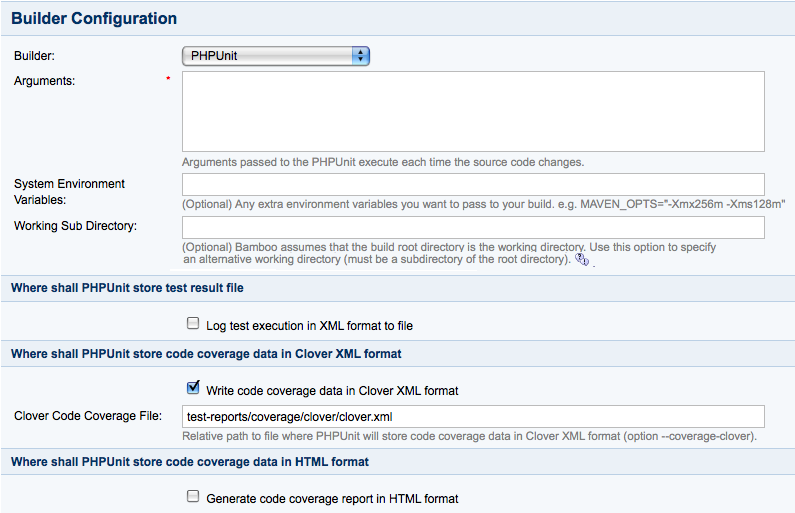The image size is (795, 513).
Task: Open the PHPUnit builder dropdown
Action: 276,56
